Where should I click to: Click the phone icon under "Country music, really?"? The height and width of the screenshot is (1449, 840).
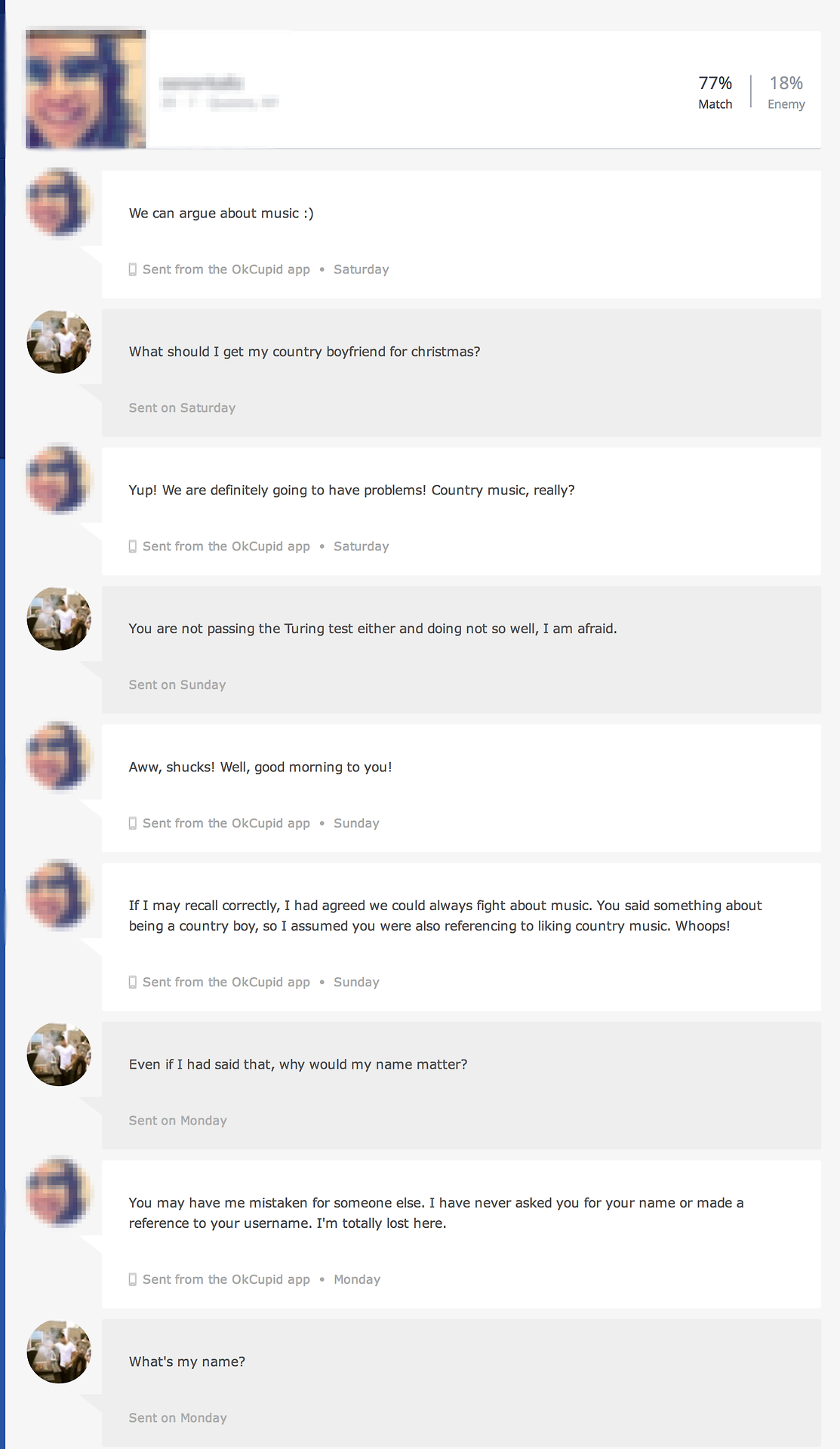coord(133,546)
